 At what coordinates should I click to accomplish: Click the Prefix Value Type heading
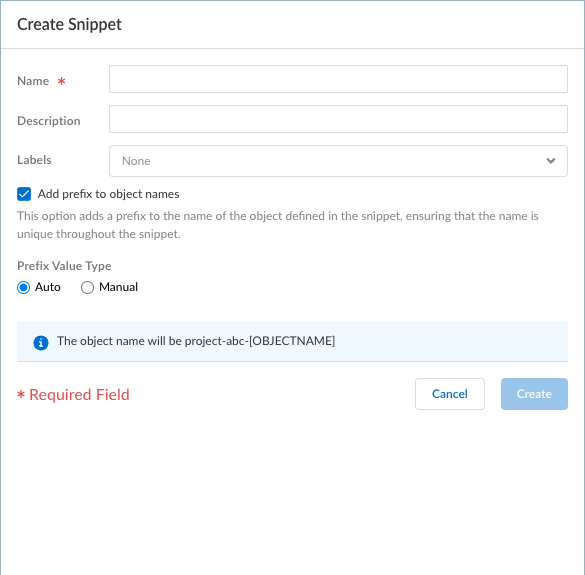[x=64, y=266]
